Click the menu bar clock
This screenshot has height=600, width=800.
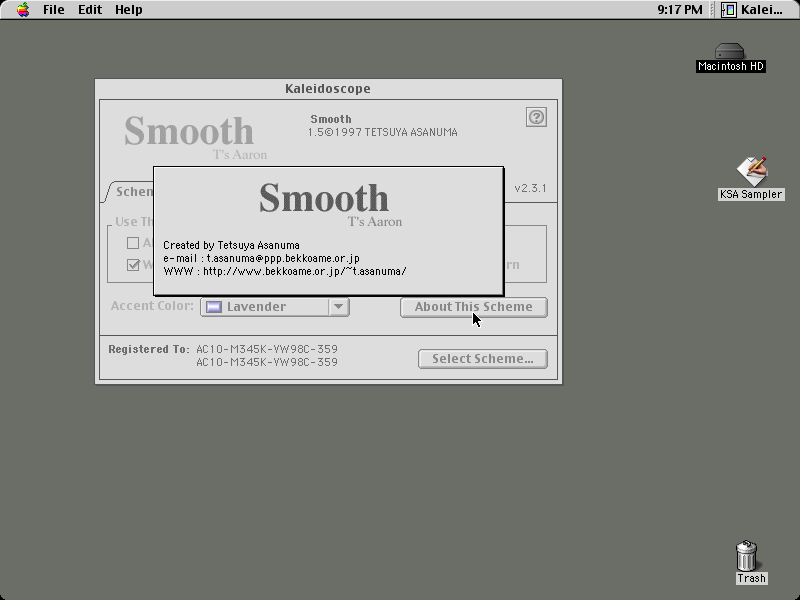[680, 10]
